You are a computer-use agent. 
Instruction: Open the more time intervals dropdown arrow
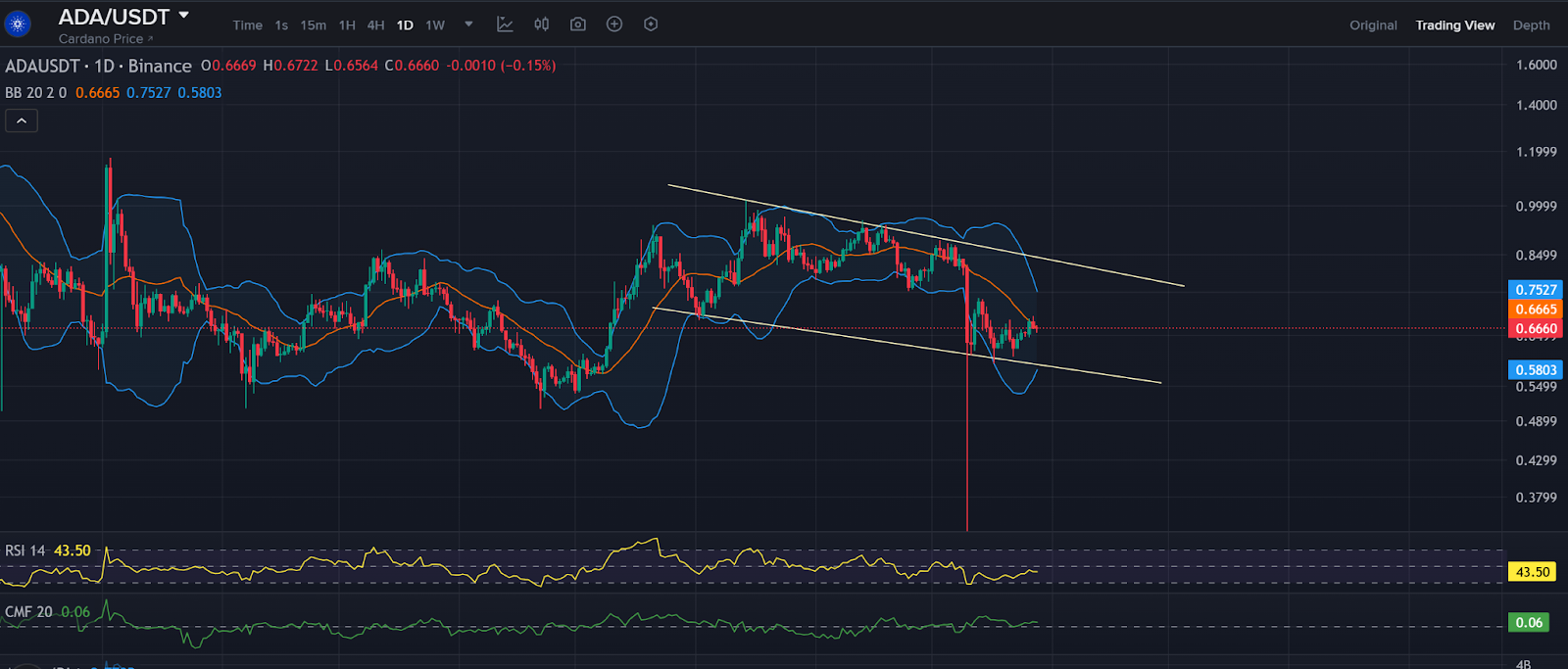pos(468,24)
